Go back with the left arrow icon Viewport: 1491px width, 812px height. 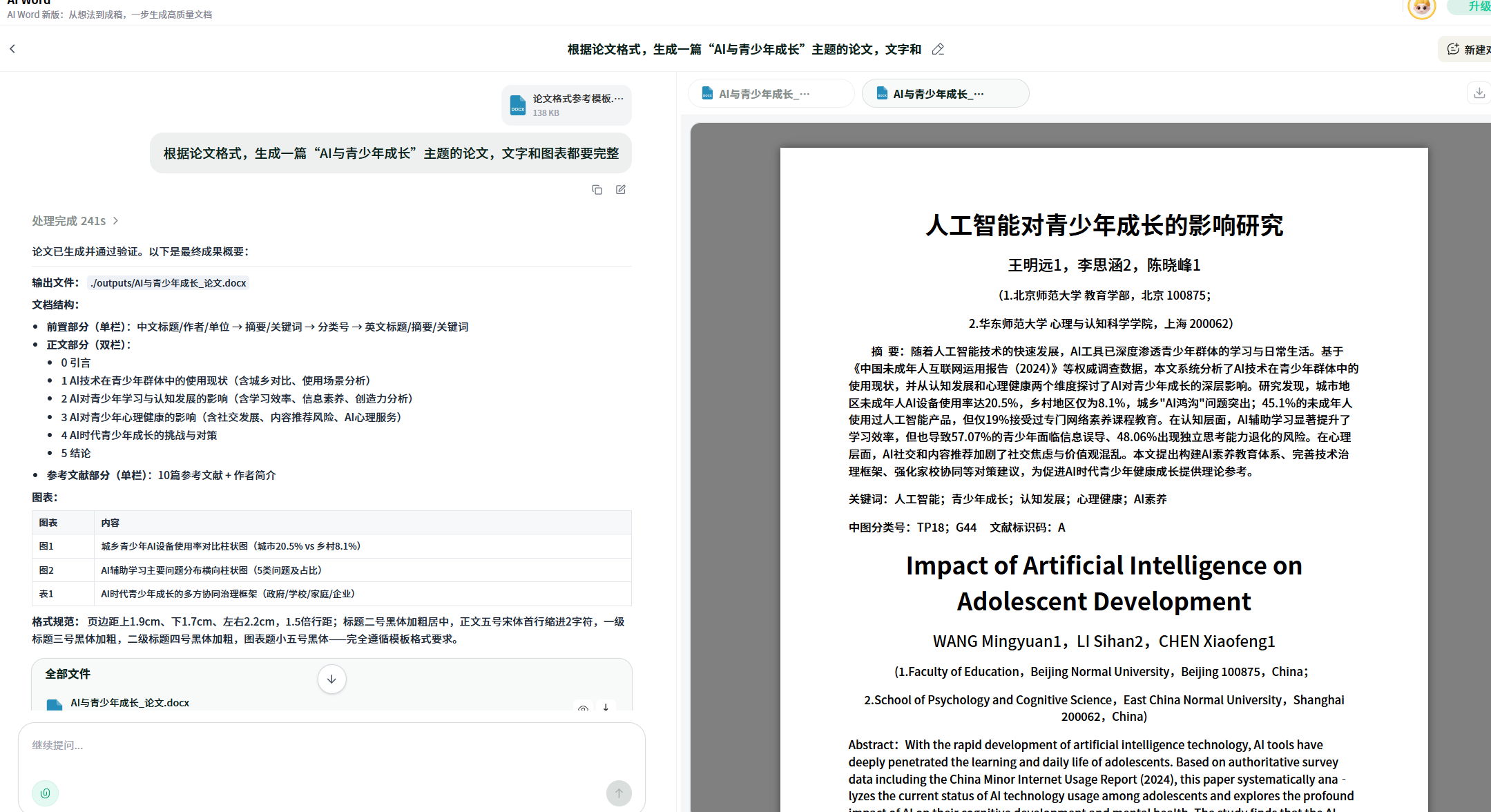click(x=12, y=49)
